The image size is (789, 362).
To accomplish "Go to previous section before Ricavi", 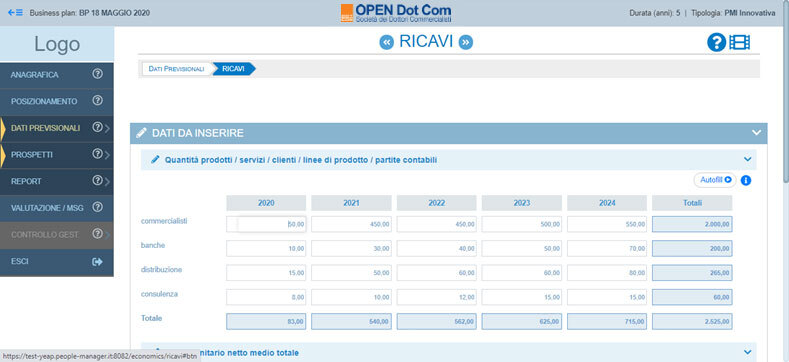I will coord(386,43).
